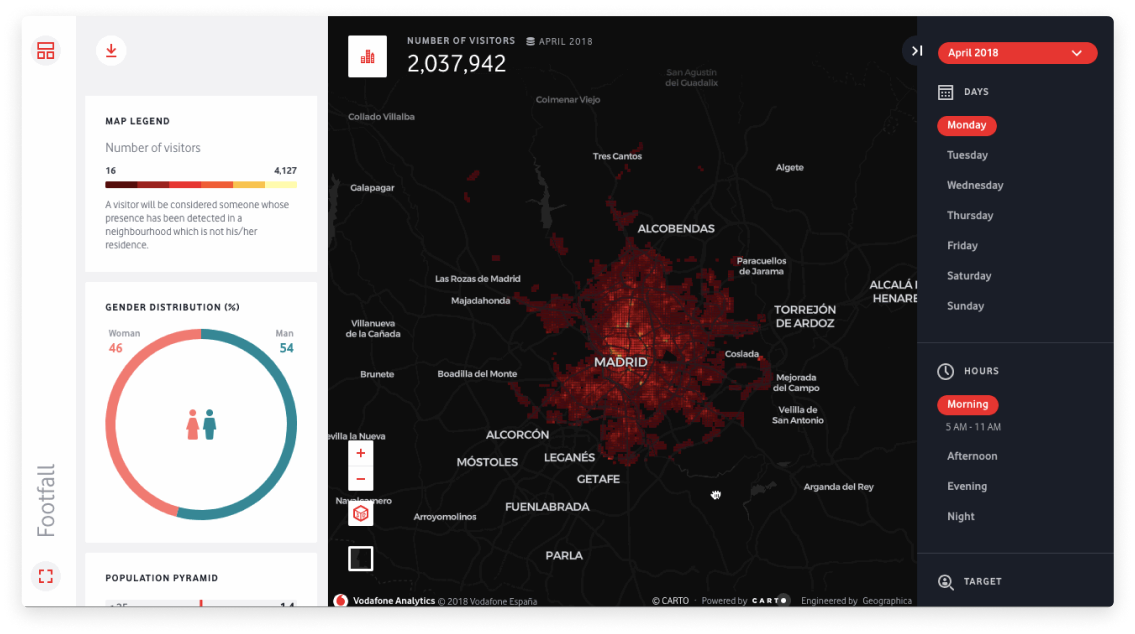Image resolution: width=1135 pixels, height=634 pixels.
Task: Collapse the right filter panel
Action: click(x=916, y=50)
